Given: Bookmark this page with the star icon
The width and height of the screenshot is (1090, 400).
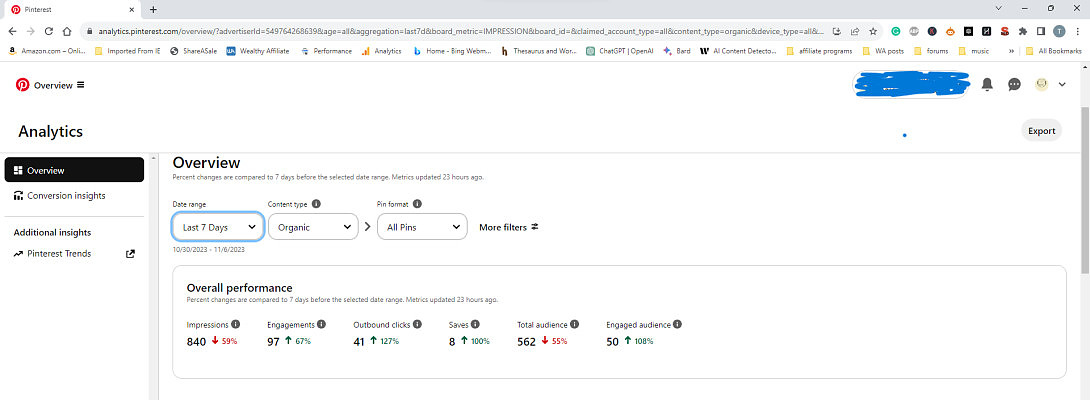Looking at the screenshot, I should [x=873, y=31].
